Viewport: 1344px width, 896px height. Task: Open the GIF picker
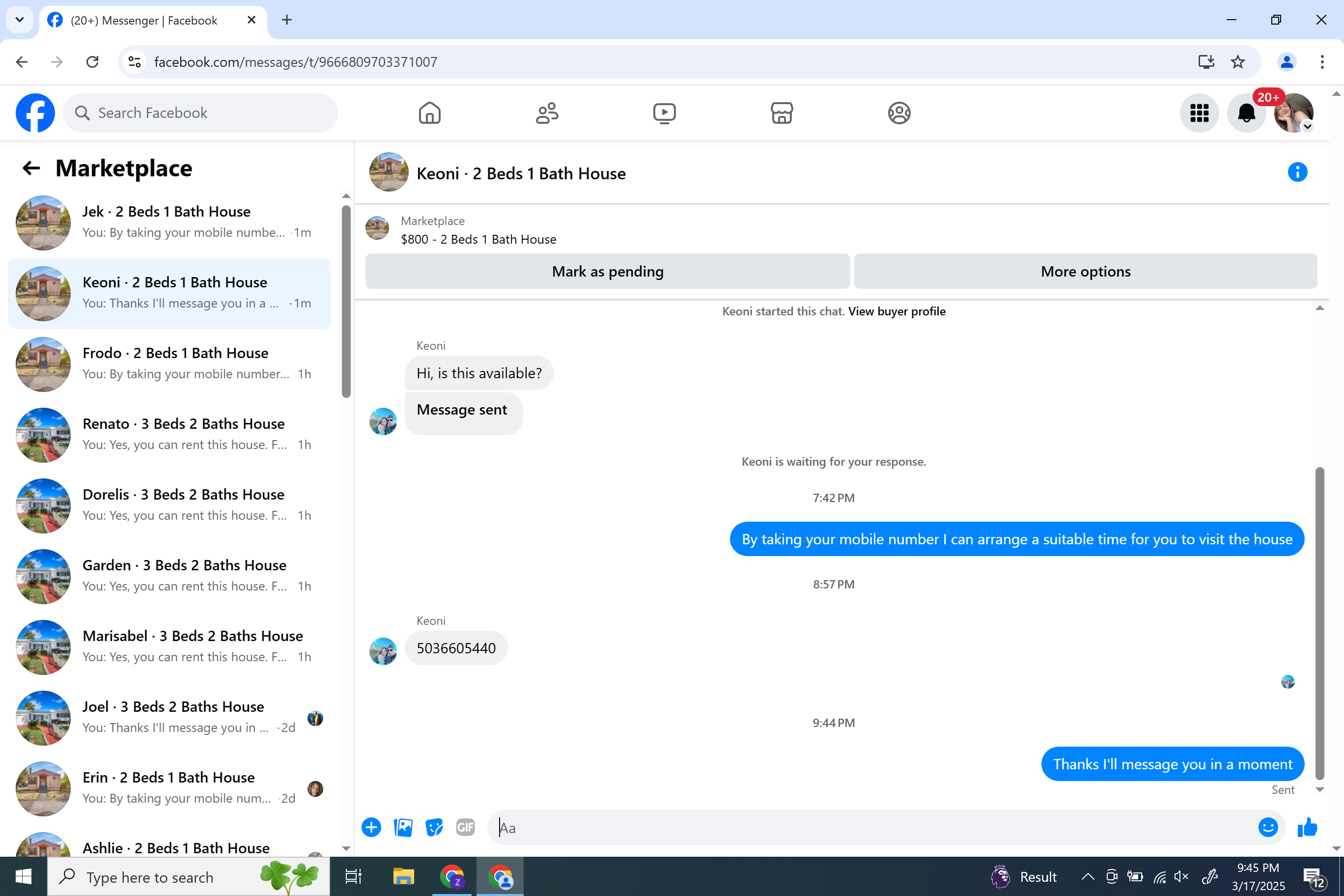(x=465, y=827)
